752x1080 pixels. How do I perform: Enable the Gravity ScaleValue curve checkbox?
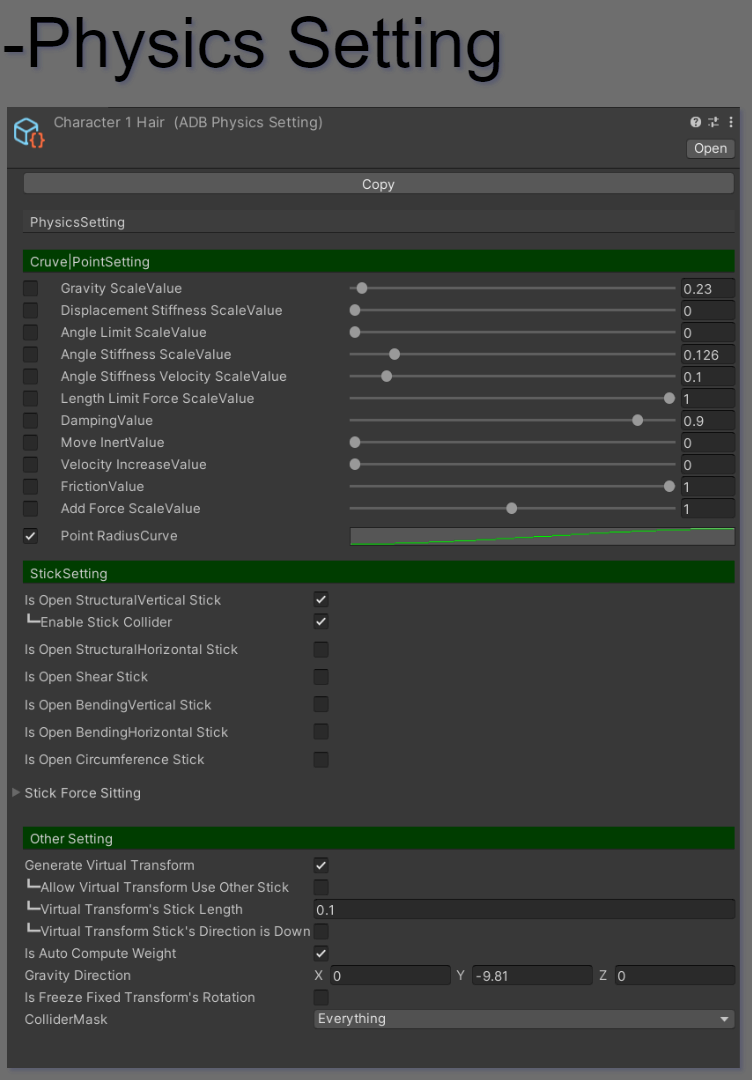tap(31, 289)
